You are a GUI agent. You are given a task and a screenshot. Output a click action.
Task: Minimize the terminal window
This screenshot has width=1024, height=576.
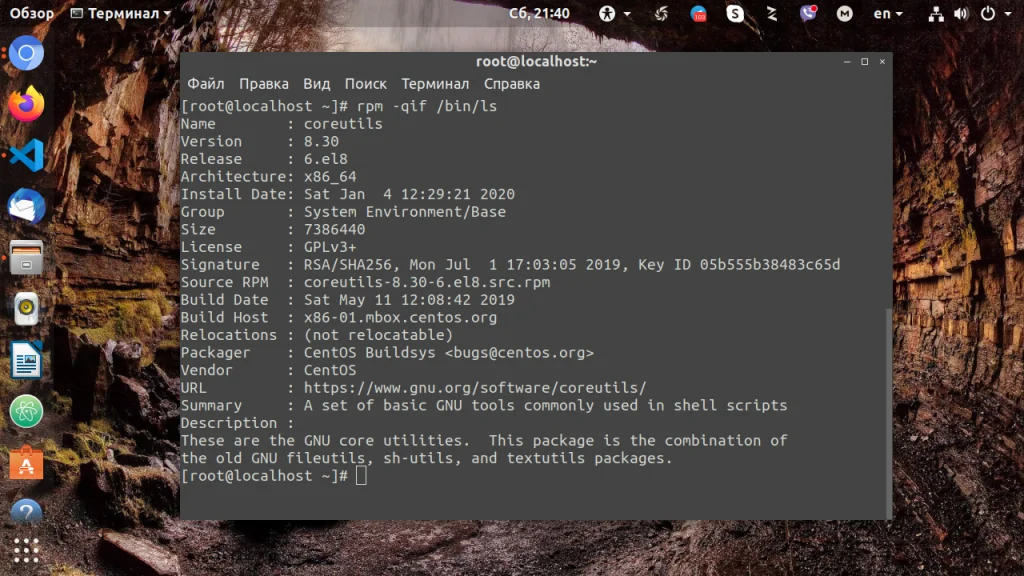point(847,61)
